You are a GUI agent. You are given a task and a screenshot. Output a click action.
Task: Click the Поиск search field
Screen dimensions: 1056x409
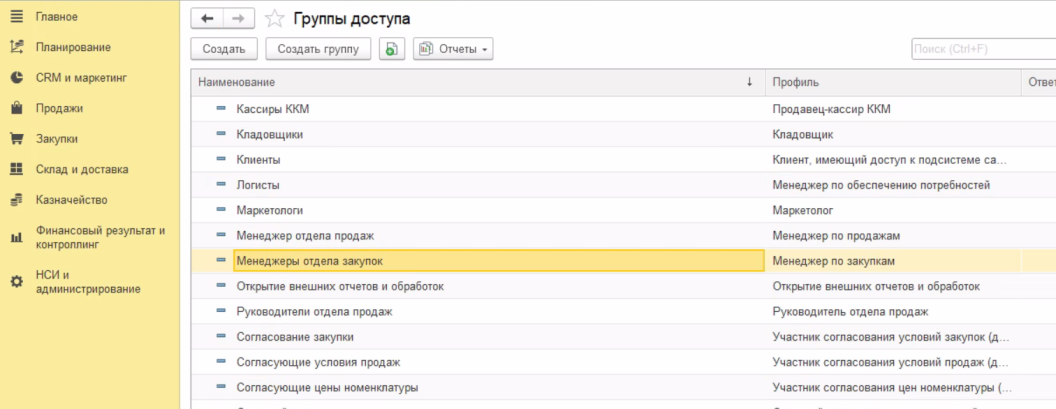(982, 49)
